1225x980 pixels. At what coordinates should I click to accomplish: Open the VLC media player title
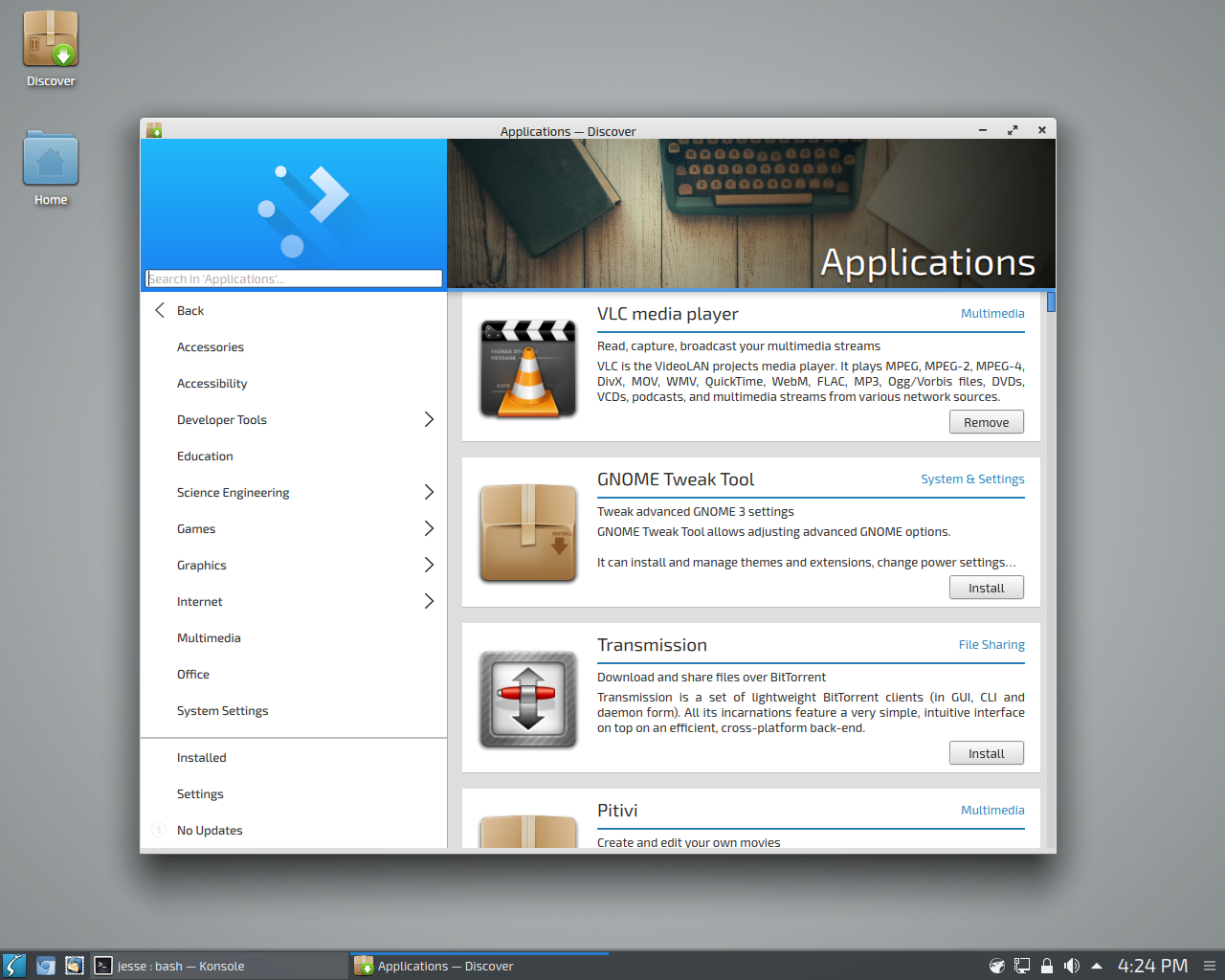pyautogui.click(x=668, y=314)
